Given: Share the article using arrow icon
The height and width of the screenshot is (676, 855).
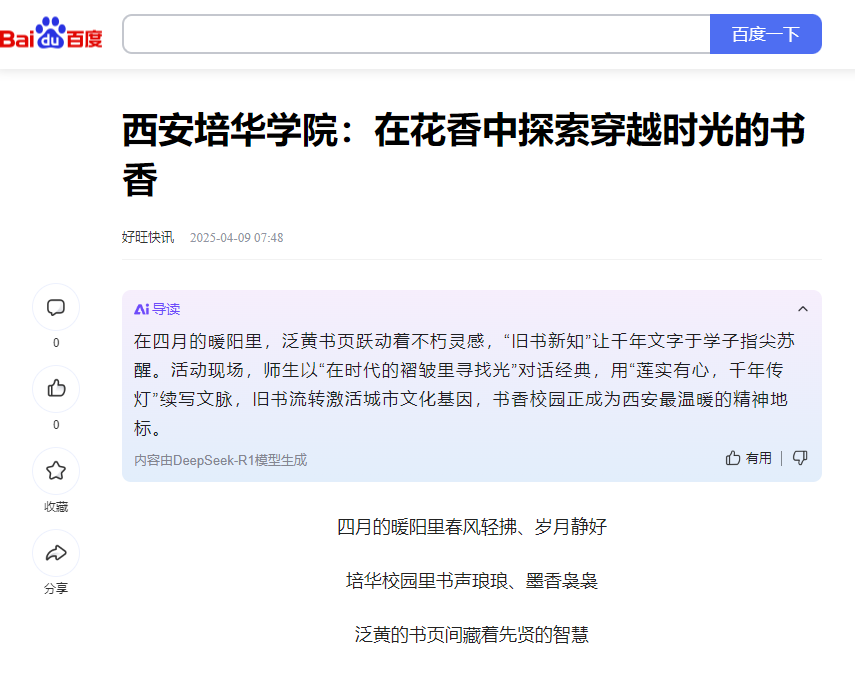Looking at the screenshot, I should pyautogui.click(x=56, y=553).
